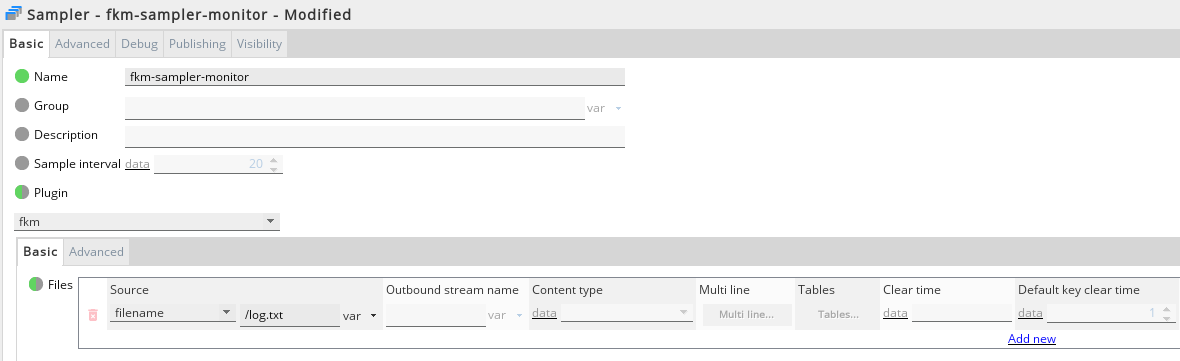Click the half-green Plugin status indicator
Image resolution: width=1180 pixels, height=361 pixels.
pos(22,193)
